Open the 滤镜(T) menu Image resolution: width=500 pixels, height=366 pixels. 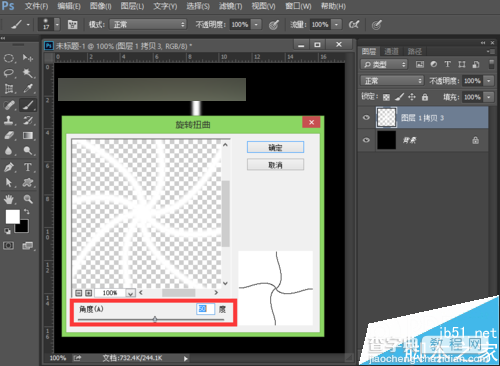(x=230, y=6)
